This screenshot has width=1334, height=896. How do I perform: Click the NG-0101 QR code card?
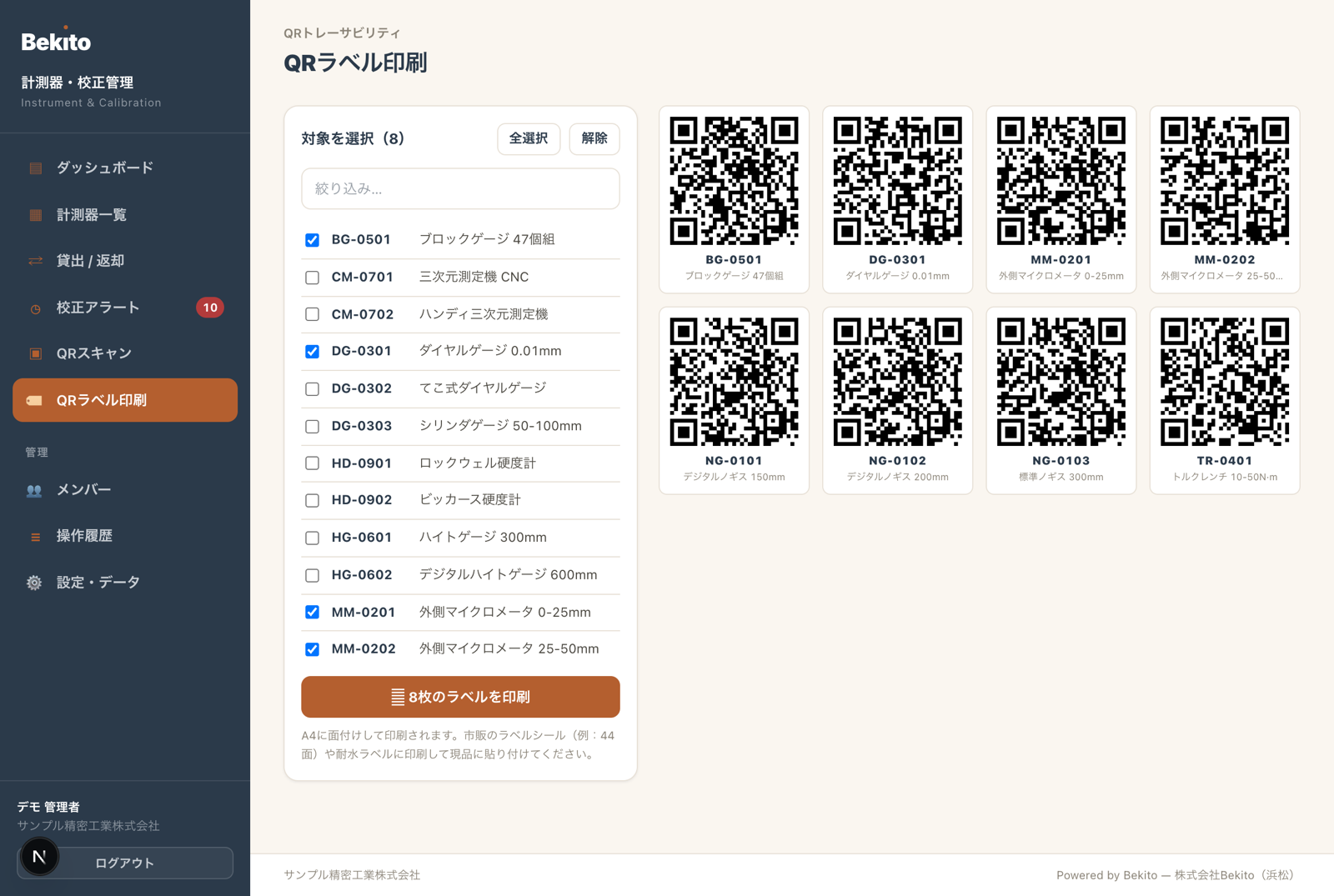734,401
